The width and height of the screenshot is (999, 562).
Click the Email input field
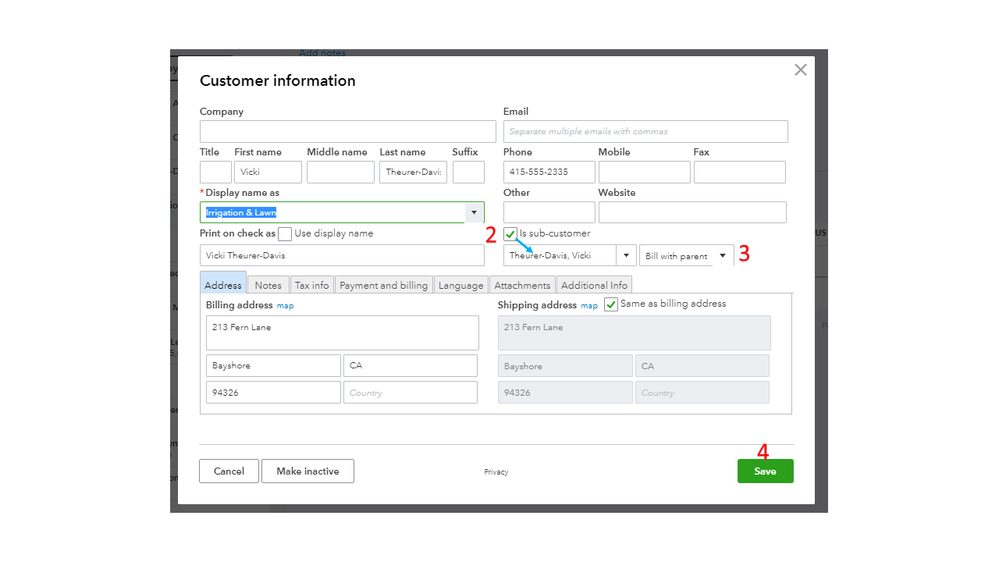tap(645, 131)
